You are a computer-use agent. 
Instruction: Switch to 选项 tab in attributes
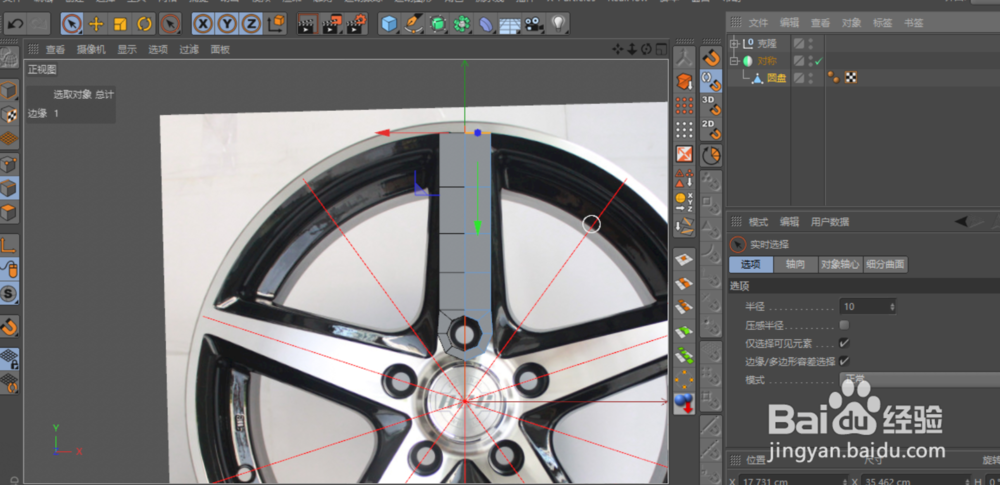(x=751, y=264)
